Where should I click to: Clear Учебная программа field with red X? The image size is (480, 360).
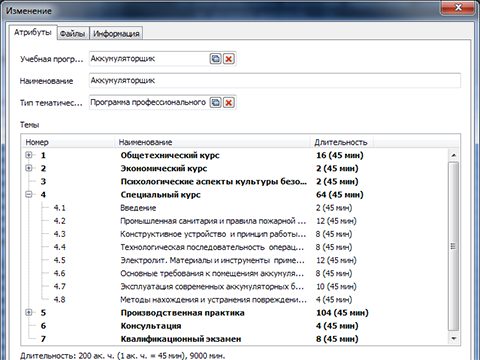(x=229, y=59)
